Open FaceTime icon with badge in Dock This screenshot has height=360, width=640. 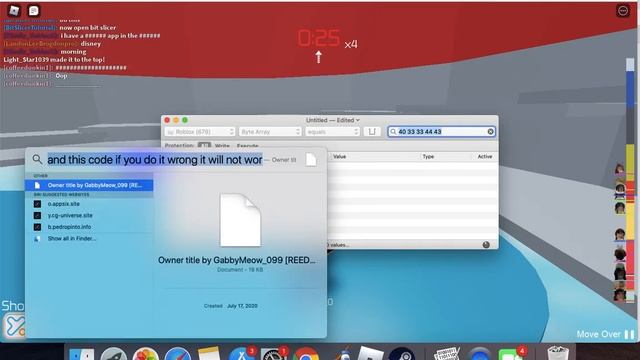pyautogui.click(x=511, y=354)
